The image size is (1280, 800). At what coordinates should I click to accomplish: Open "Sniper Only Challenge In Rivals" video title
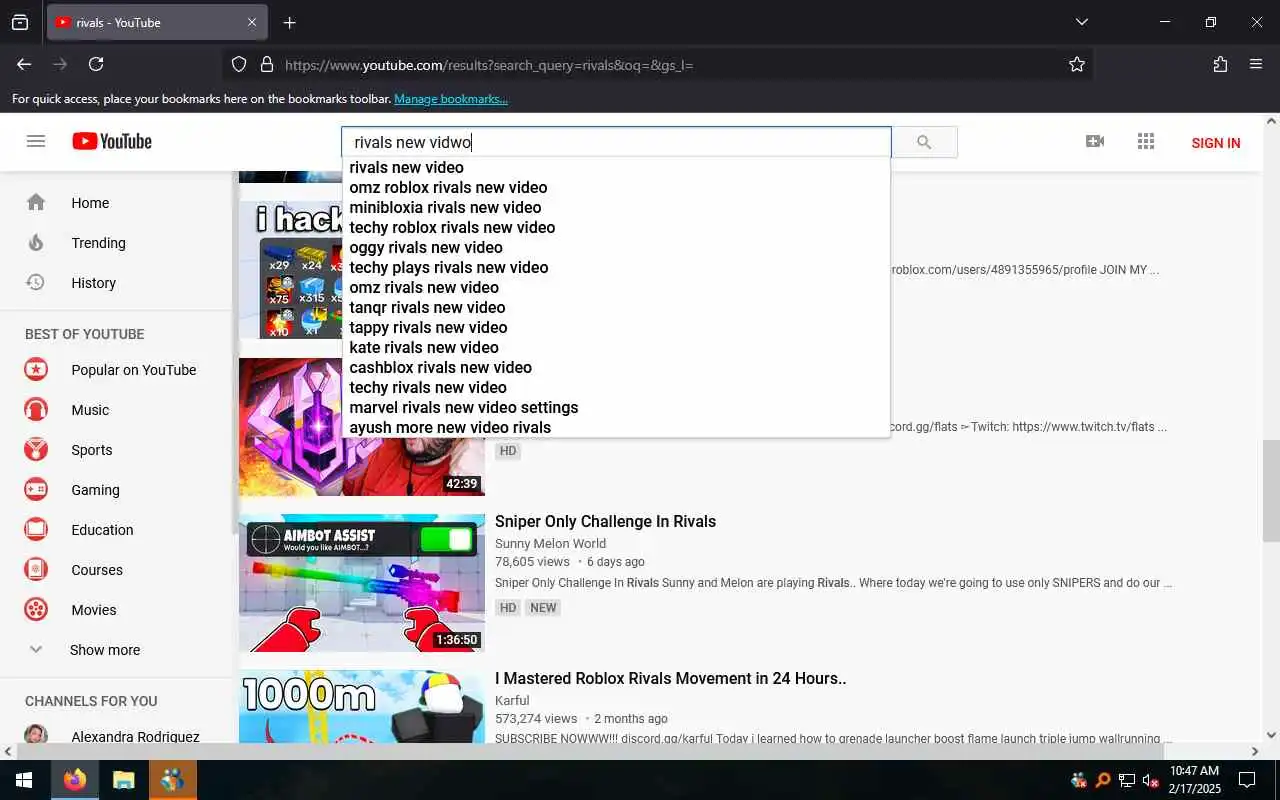605,521
